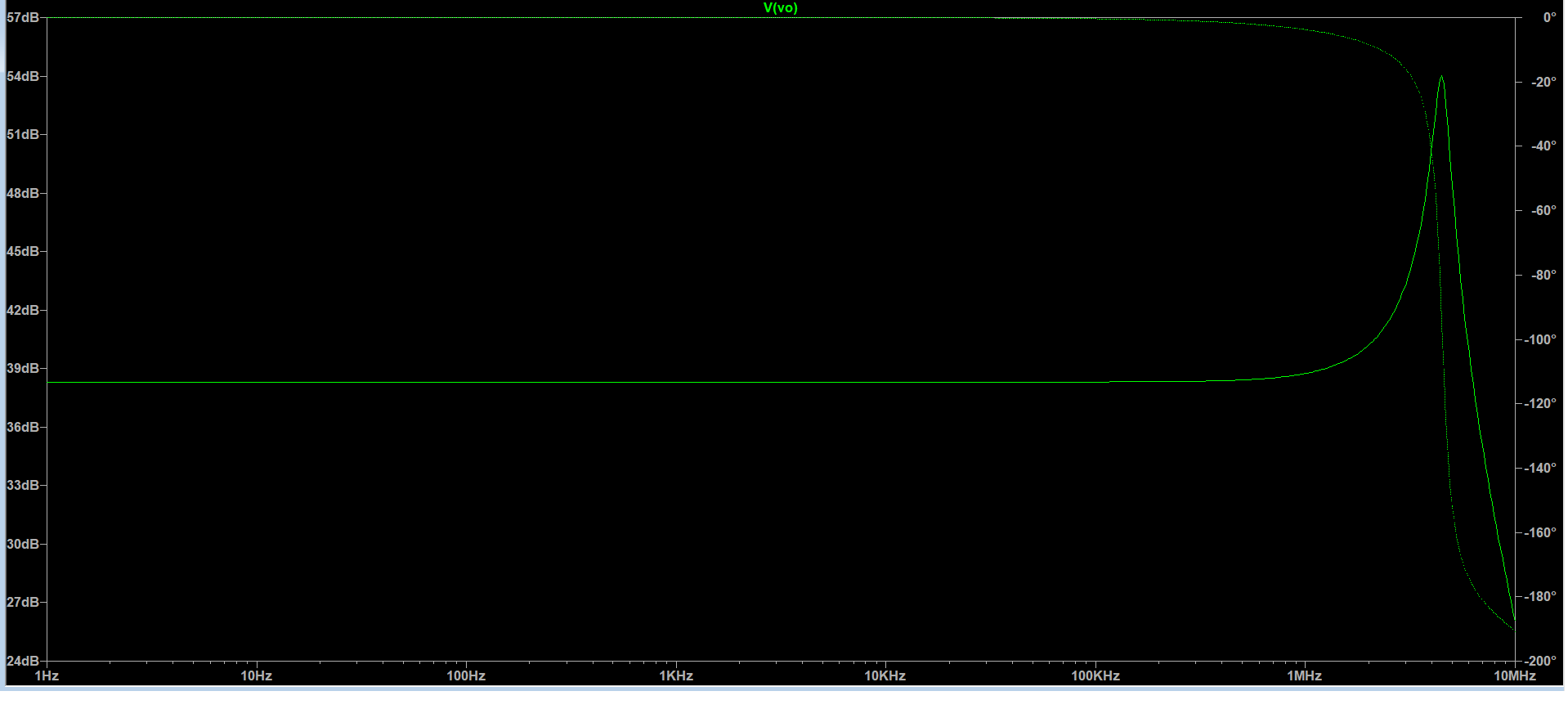The height and width of the screenshot is (718, 1568).
Task: Click the -60° phase axis label
Action: click(x=1543, y=210)
